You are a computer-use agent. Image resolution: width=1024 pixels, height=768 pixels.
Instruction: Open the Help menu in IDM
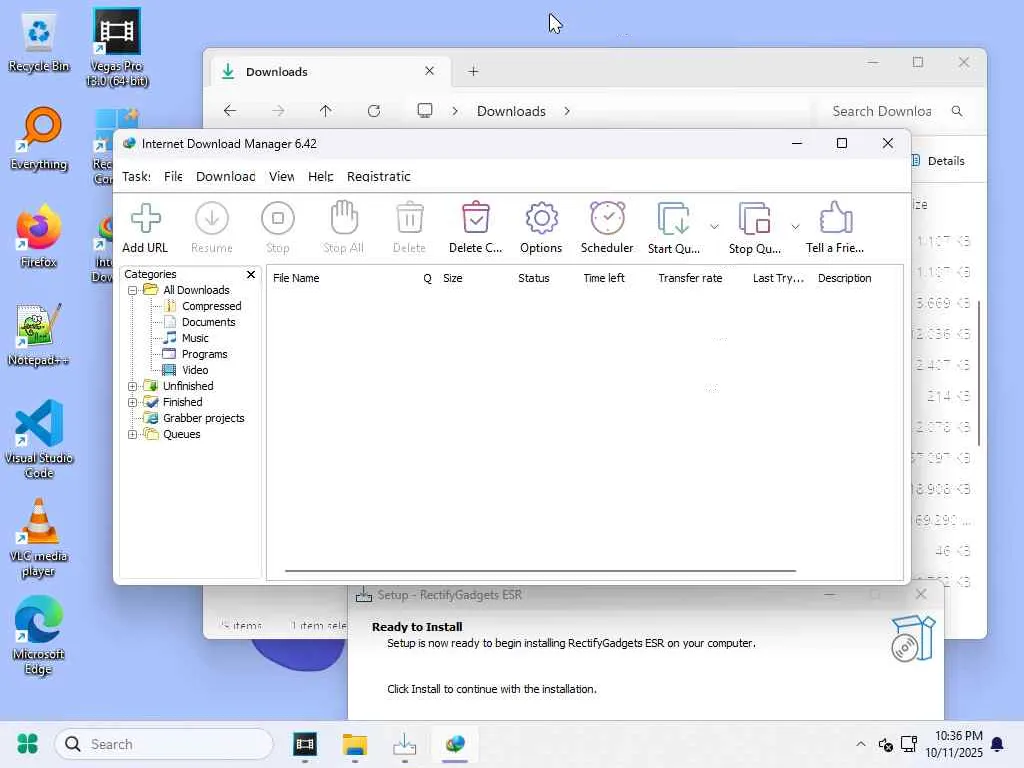click(x=321, y=176)
